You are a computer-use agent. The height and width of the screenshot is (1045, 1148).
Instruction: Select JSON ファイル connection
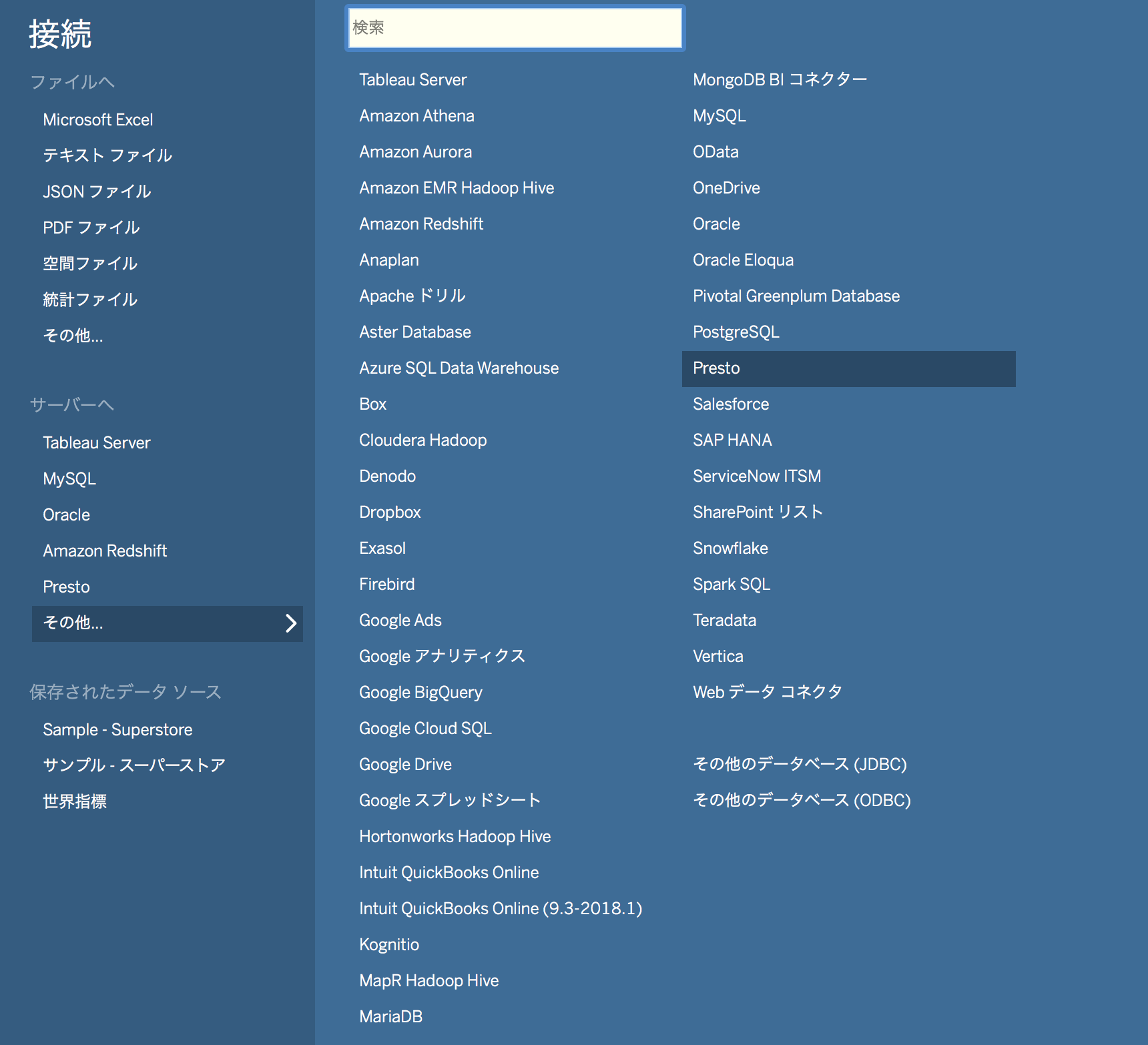[97, 192]
